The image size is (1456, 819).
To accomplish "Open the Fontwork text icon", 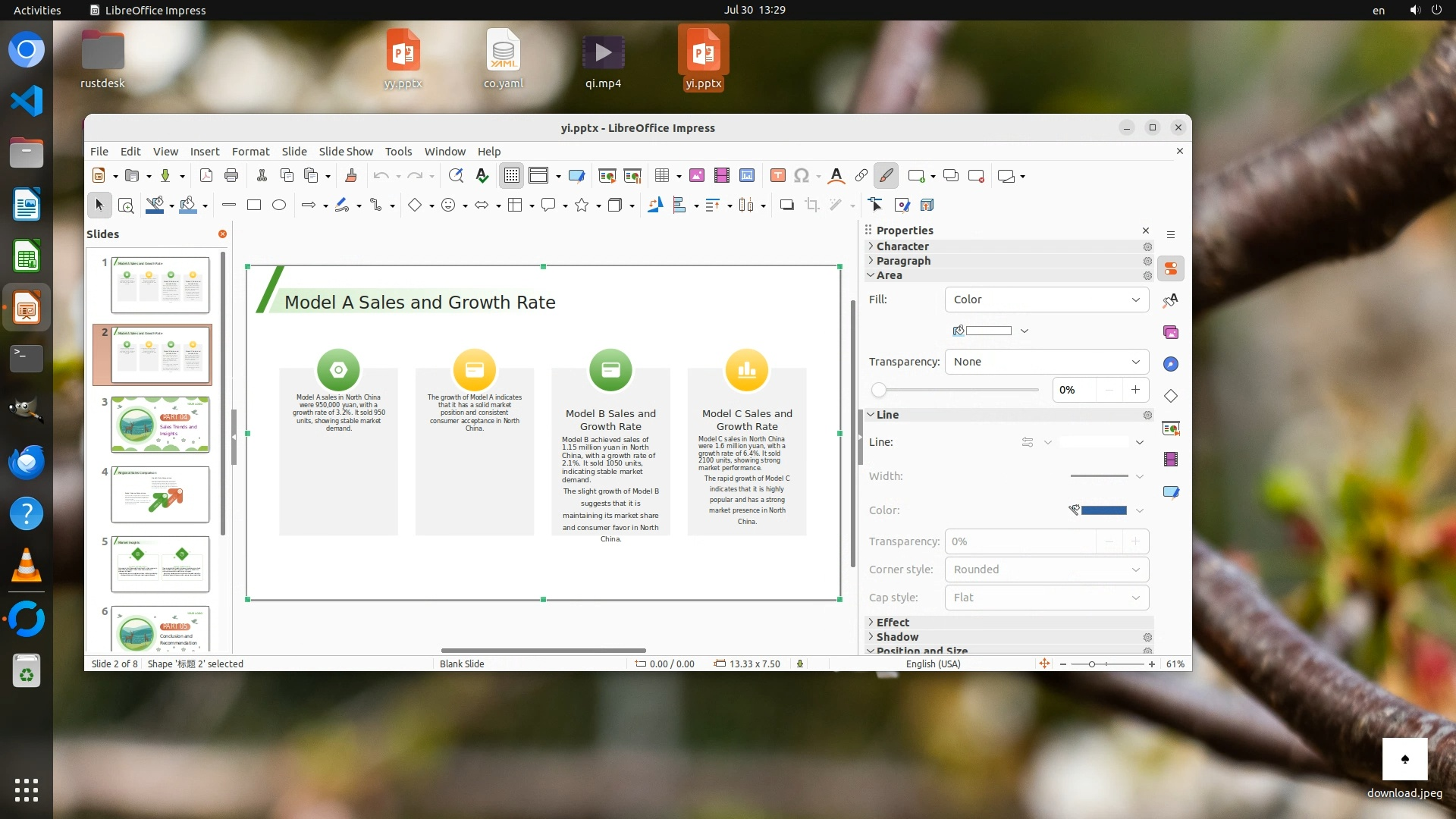I will tap(836, 176).
